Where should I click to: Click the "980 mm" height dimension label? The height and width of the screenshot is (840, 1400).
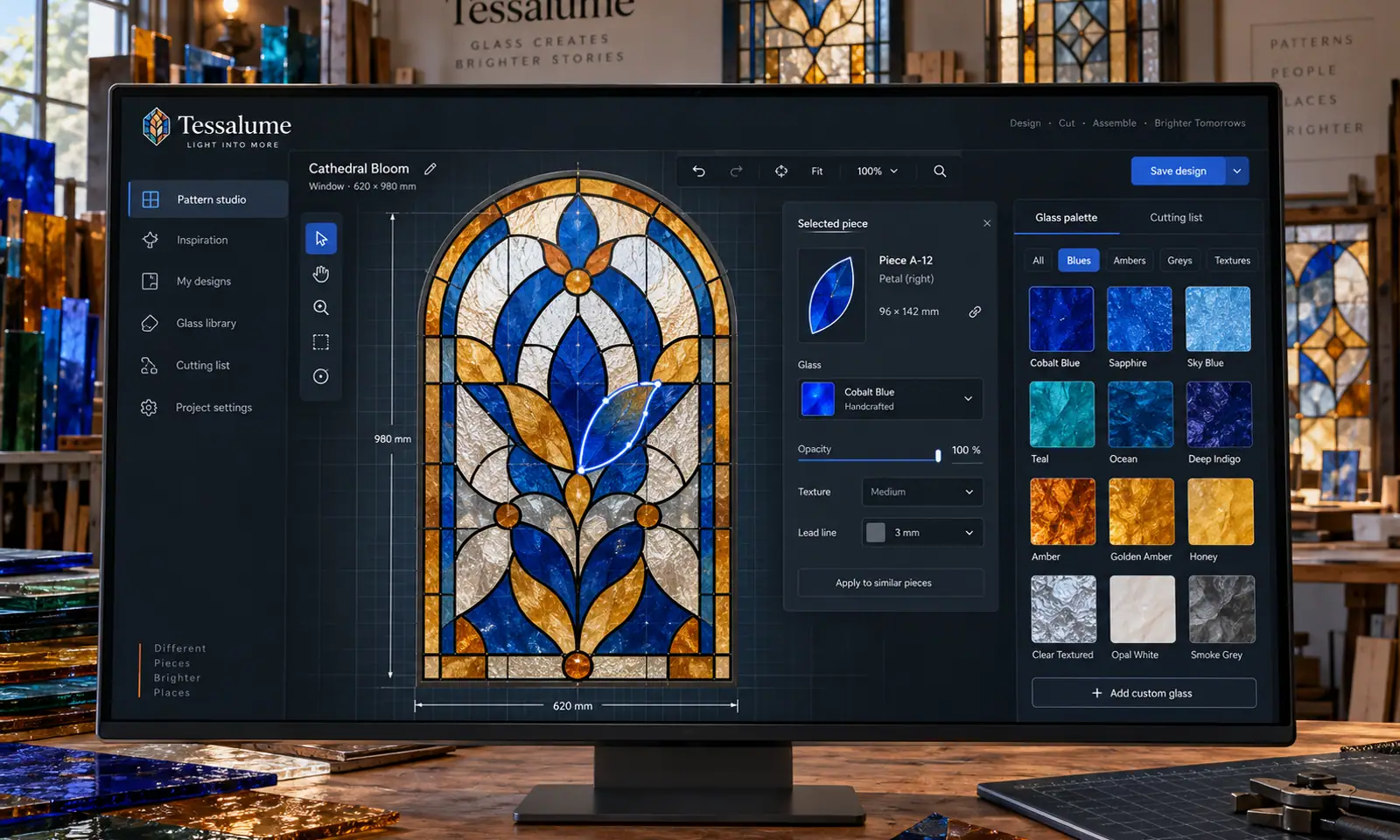click(393, 439)
